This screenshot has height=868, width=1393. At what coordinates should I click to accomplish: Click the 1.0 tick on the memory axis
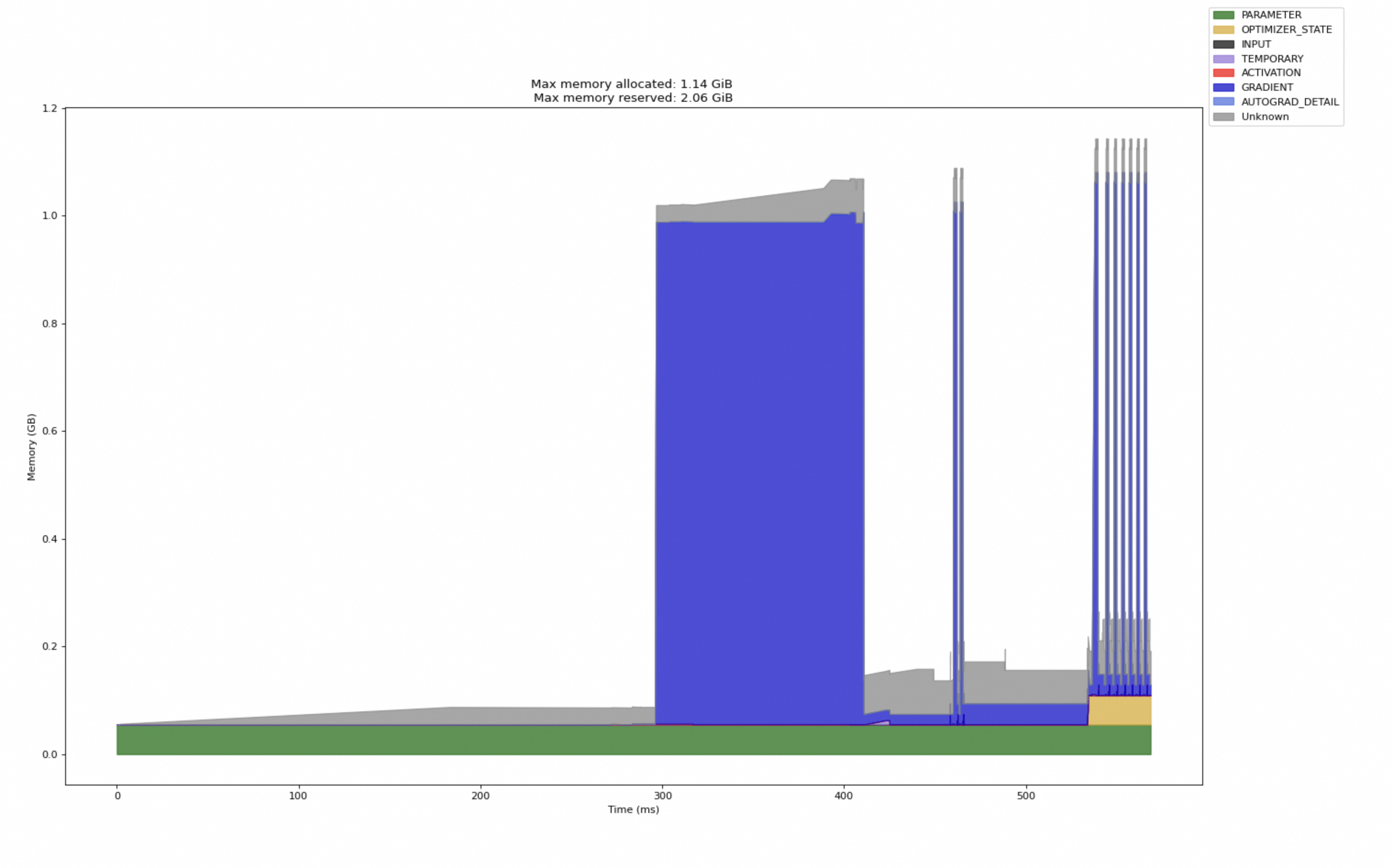[x=50, y=216]
